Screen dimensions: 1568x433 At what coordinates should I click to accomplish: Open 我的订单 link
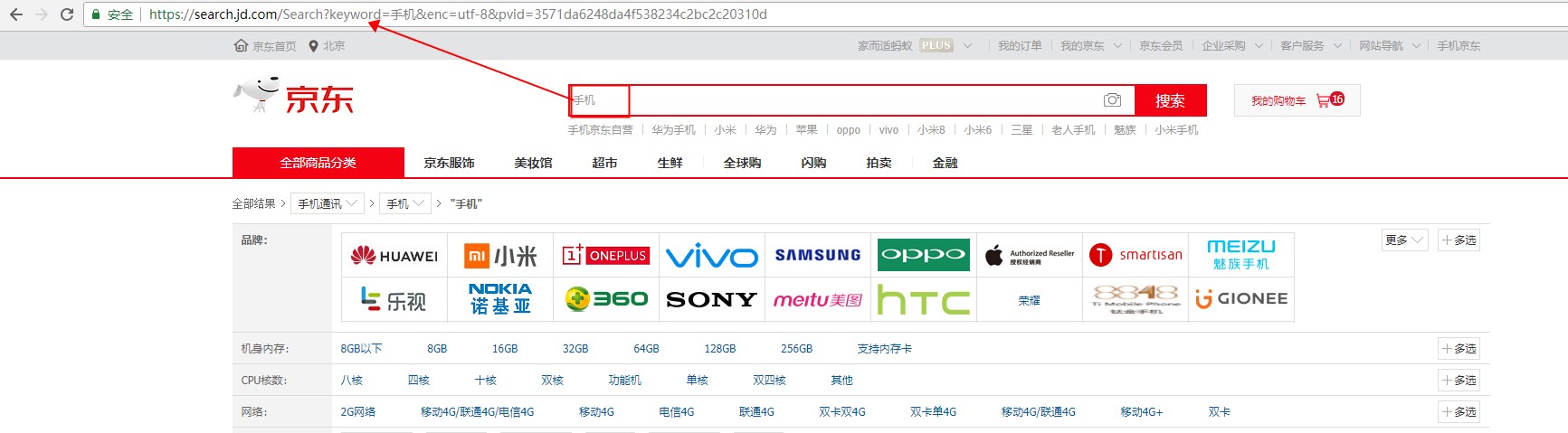pyautogui.click(x=1020, y=45)
